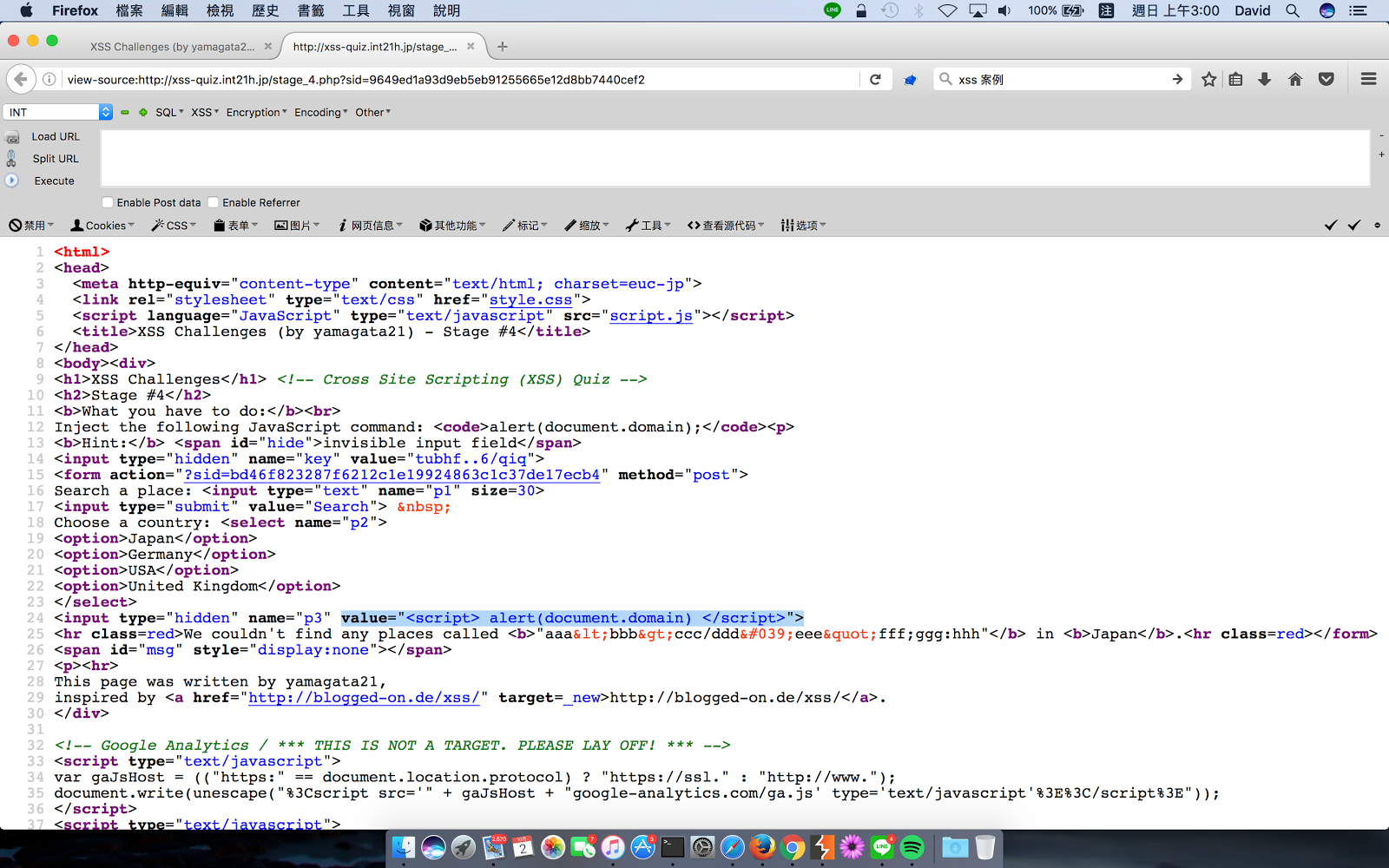Open a new tab with the plus button
The height and width of the screenshot is (868, 1389).
503,47
